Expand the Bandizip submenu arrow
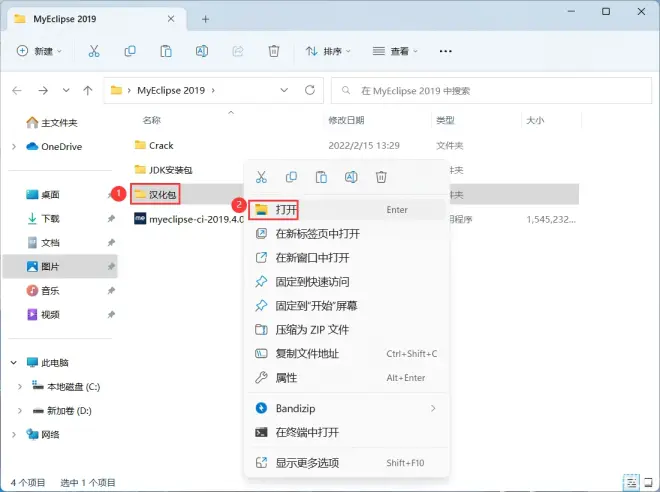 [433, 408]
